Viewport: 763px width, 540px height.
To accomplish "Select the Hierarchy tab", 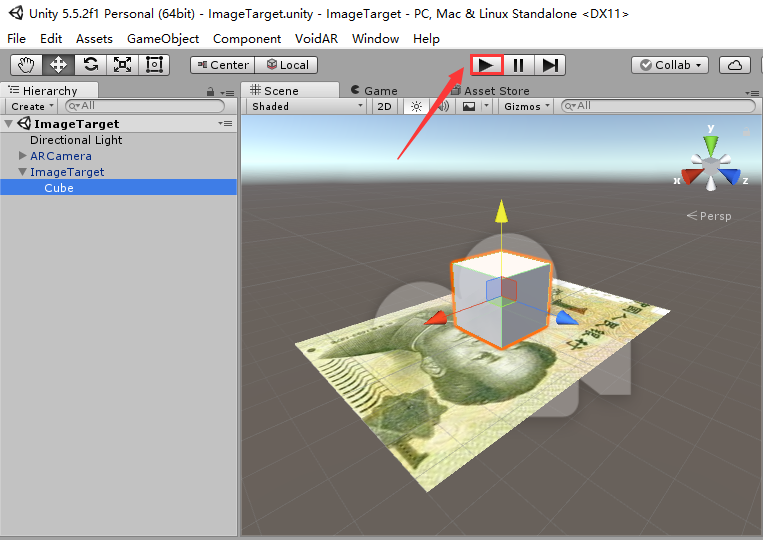I will [x=49, y=90].
